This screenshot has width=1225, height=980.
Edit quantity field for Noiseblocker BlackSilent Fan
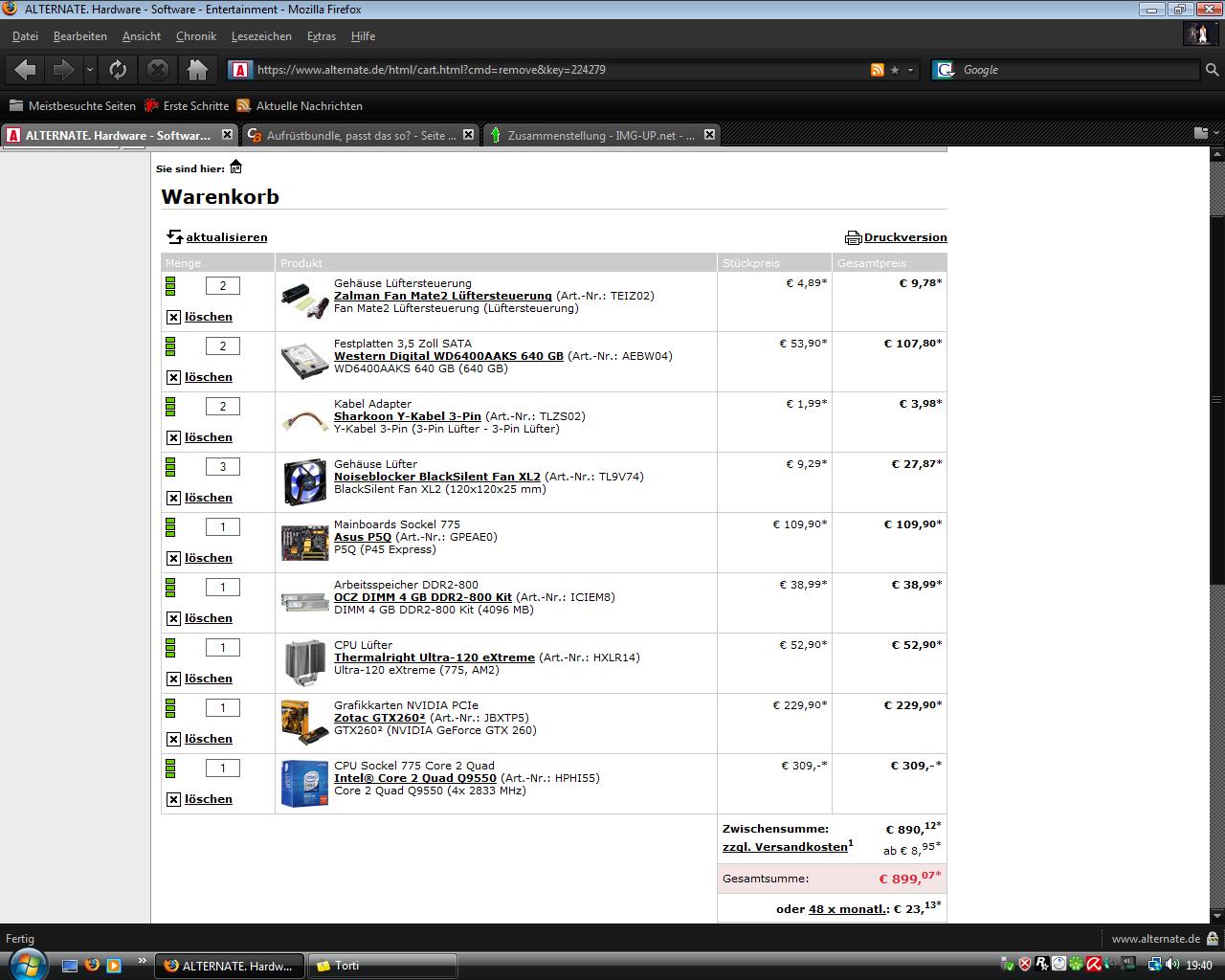coord(223,467)
